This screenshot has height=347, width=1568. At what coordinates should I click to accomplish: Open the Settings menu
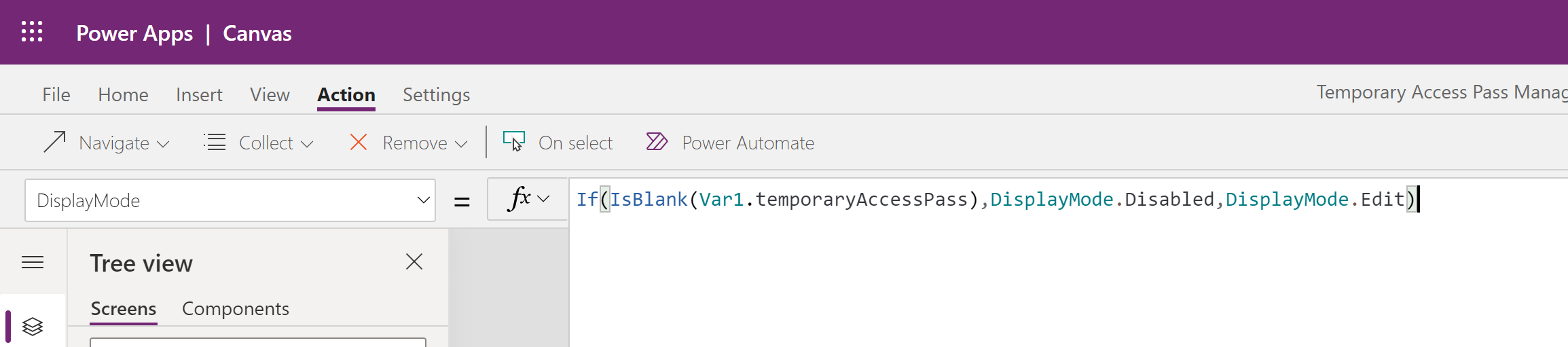click(437, 94)
